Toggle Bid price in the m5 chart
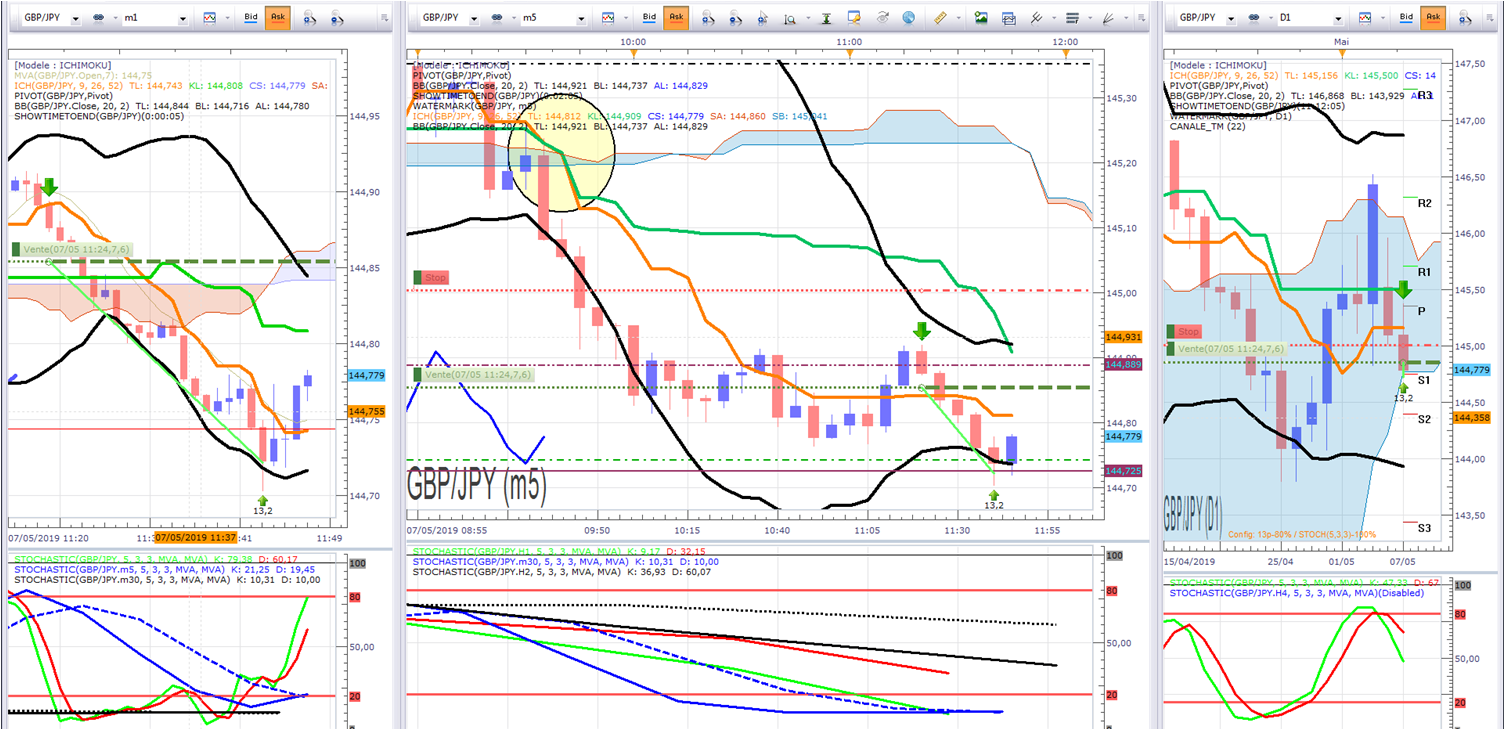The image size is (1505, 730). click(x=649, y=18)
